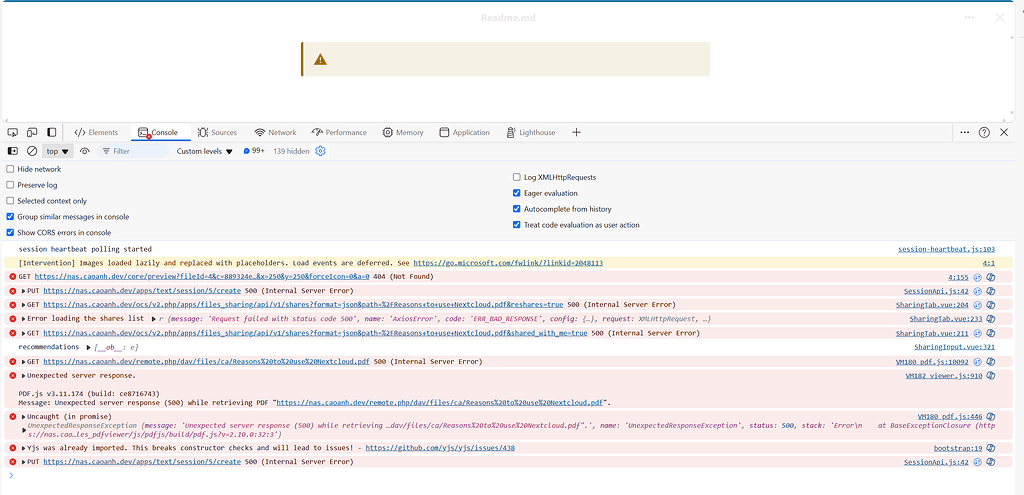The width and height of the screenshot is (1024, 495).
Task: Open SharingInput.vue:321 source link
Action: pyautogui.click(x=955, y=347)
